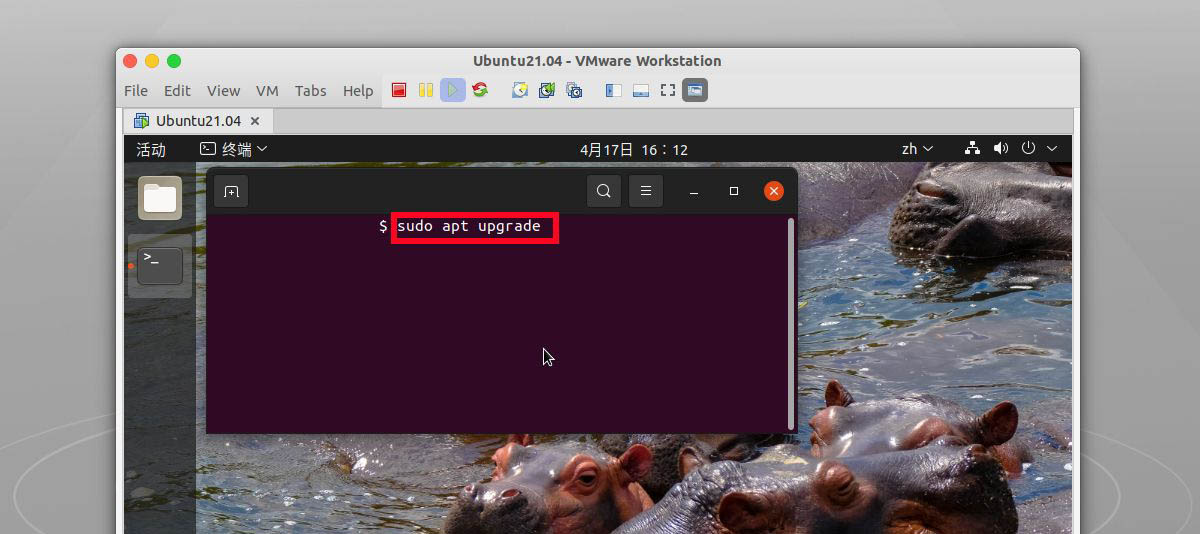Open the View menu
The height and width of the screenshot is (534, 1200).
pyautogui.click(x=223, y=90)
